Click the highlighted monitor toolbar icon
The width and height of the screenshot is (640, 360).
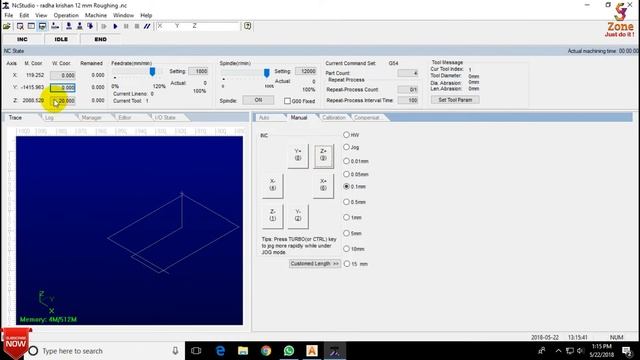coord(42,26)
